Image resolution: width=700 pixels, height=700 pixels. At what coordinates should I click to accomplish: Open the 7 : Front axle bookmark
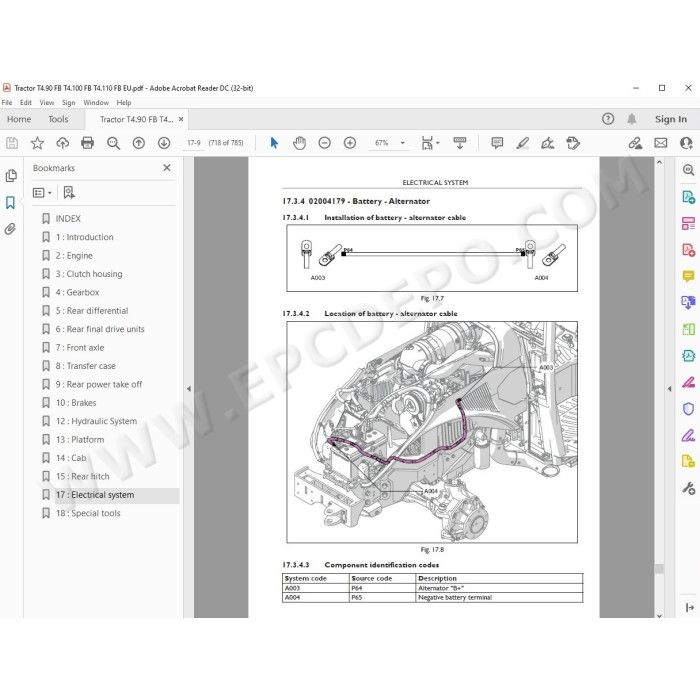79,348
